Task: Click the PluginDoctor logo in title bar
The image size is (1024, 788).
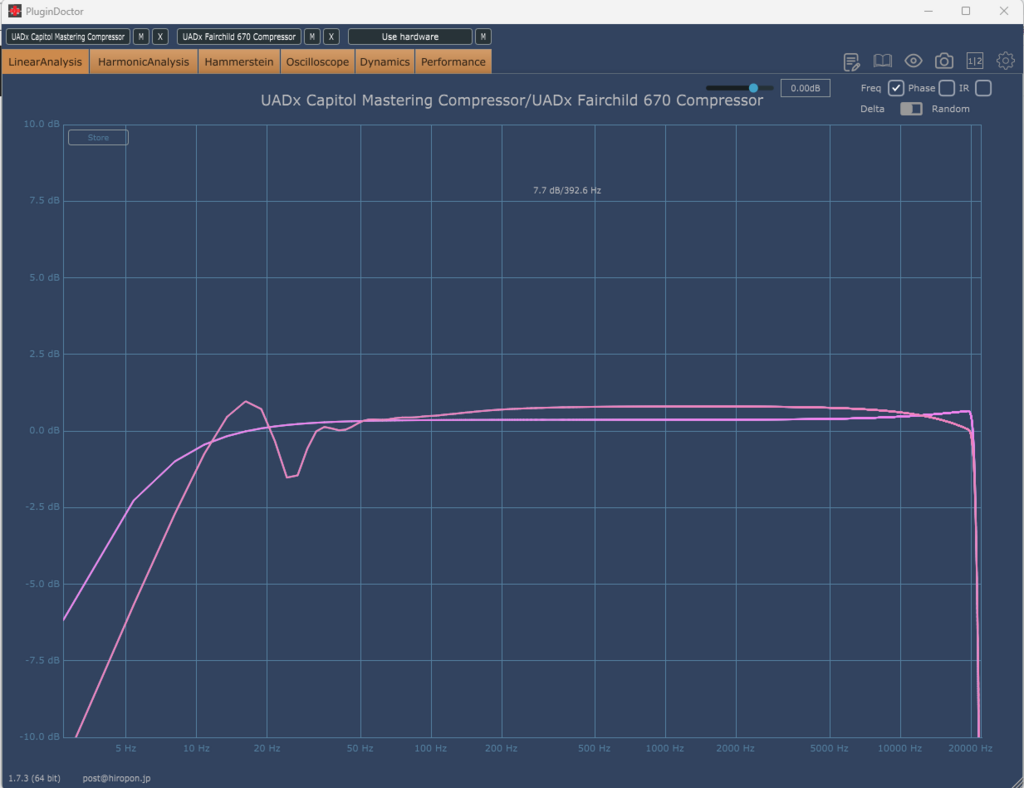Action: click(14, 11)
